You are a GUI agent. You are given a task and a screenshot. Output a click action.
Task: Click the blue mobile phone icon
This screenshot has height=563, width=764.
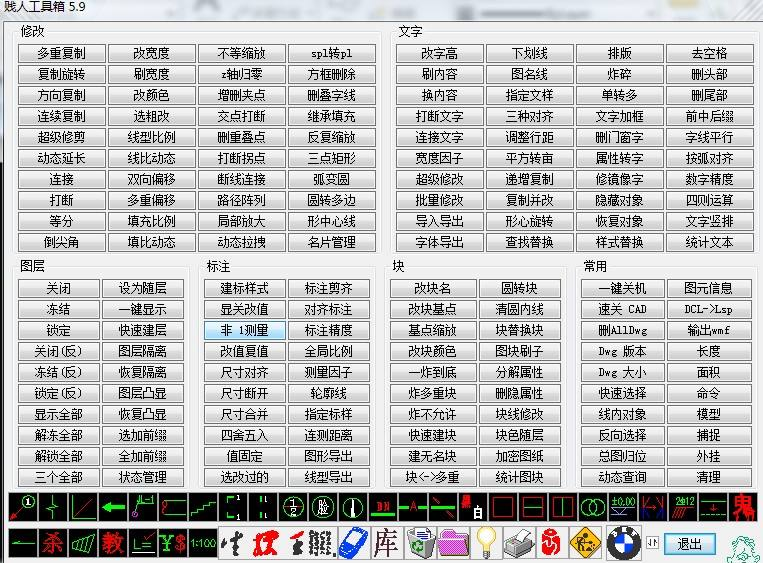(353, 543)
